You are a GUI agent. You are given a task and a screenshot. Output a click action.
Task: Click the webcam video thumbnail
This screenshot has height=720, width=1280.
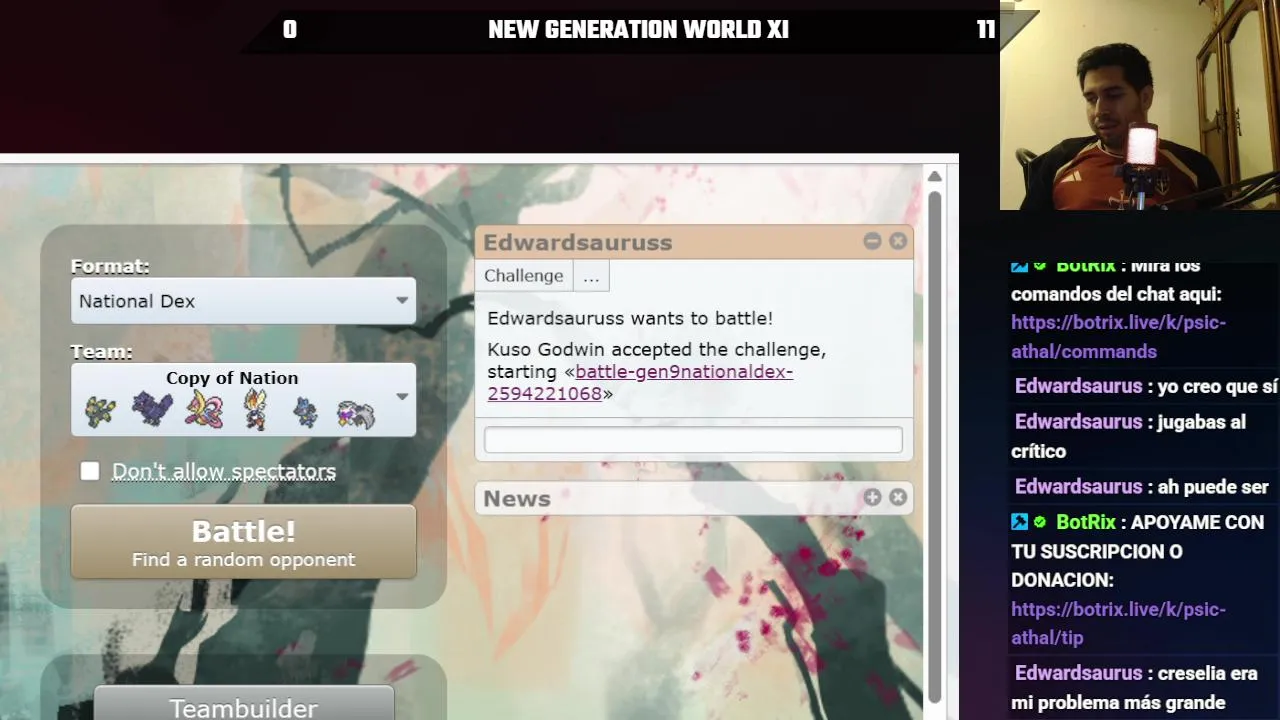pyautogui.click(x=1140, y=105)
